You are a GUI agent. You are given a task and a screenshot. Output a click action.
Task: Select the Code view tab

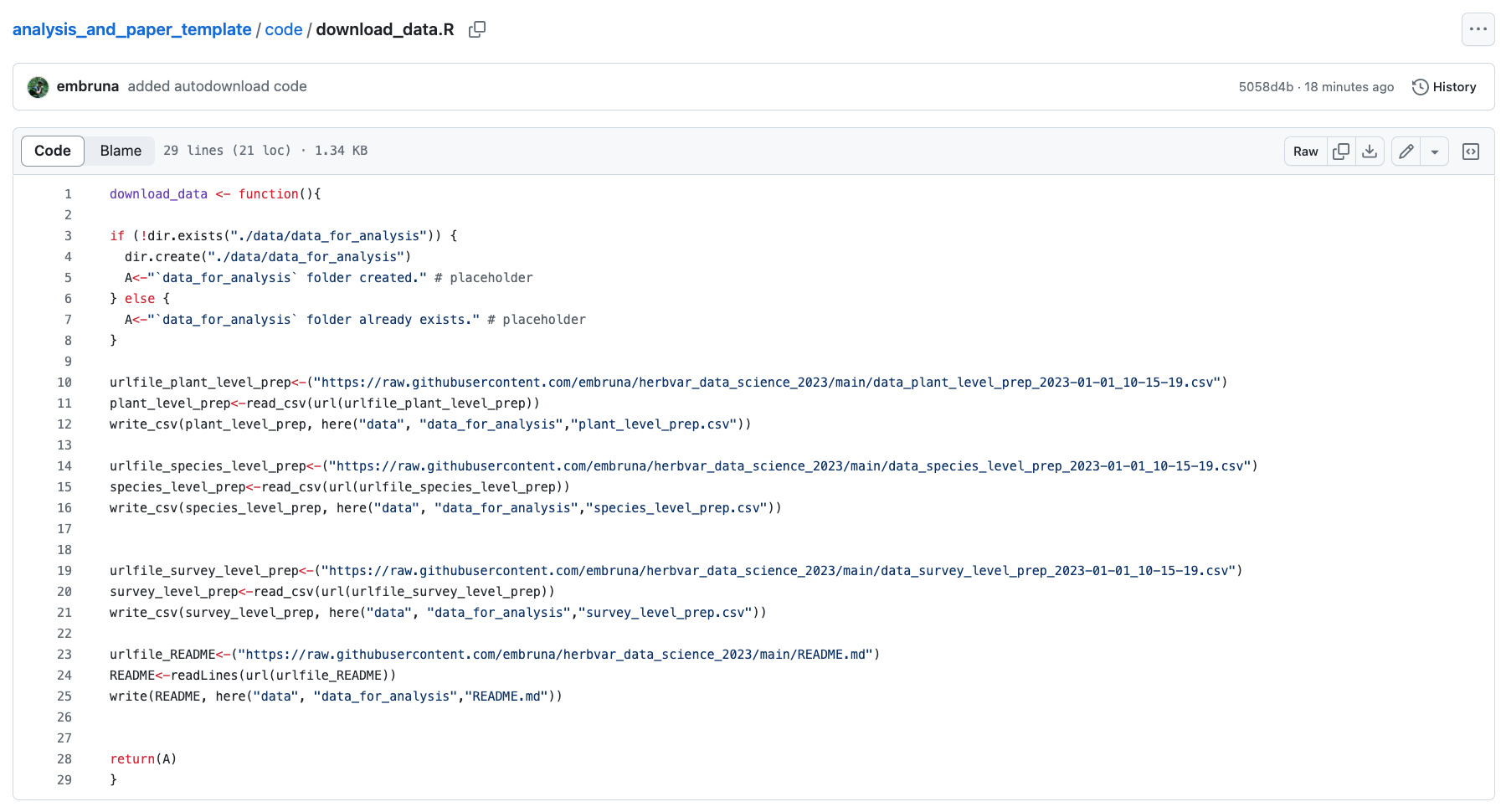pyautogui.click(x=53, y=151)
